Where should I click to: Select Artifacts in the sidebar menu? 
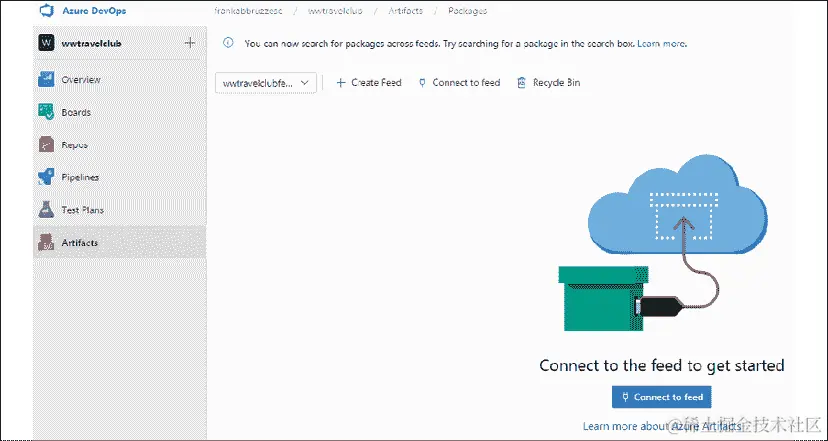pyautogui.click(x=120, y=242)
